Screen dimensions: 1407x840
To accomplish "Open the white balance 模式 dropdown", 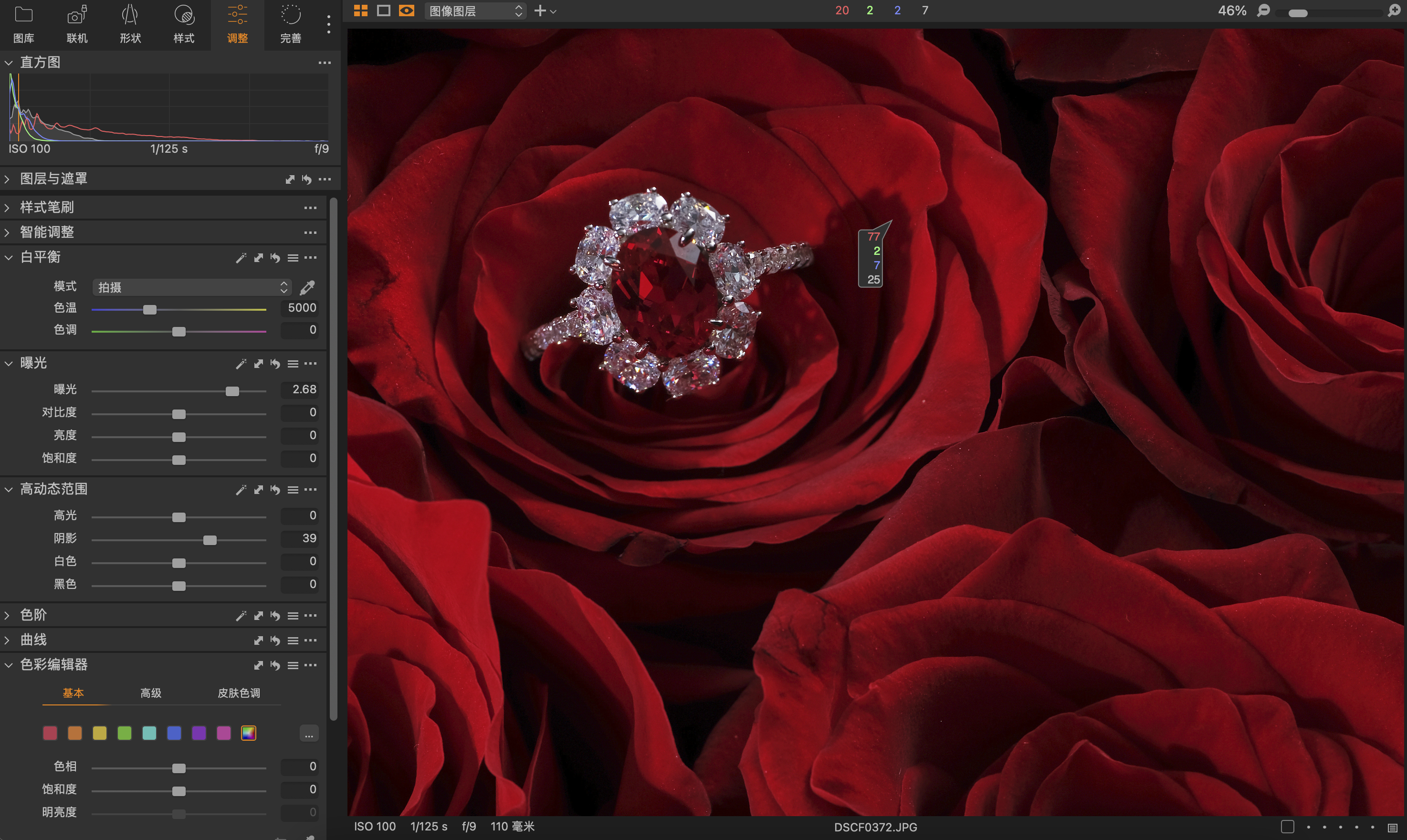I will click(x=192, y=287).
